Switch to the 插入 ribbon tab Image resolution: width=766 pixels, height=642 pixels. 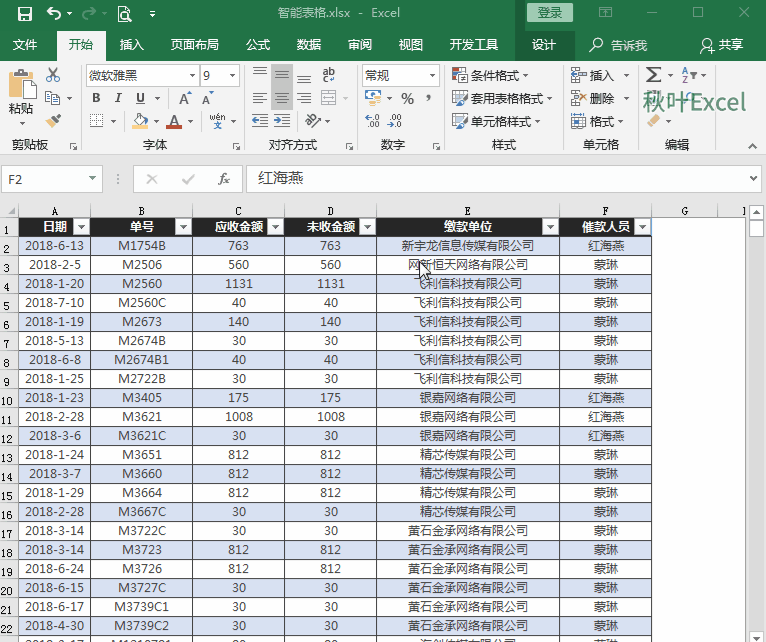(x=132, y=45)
